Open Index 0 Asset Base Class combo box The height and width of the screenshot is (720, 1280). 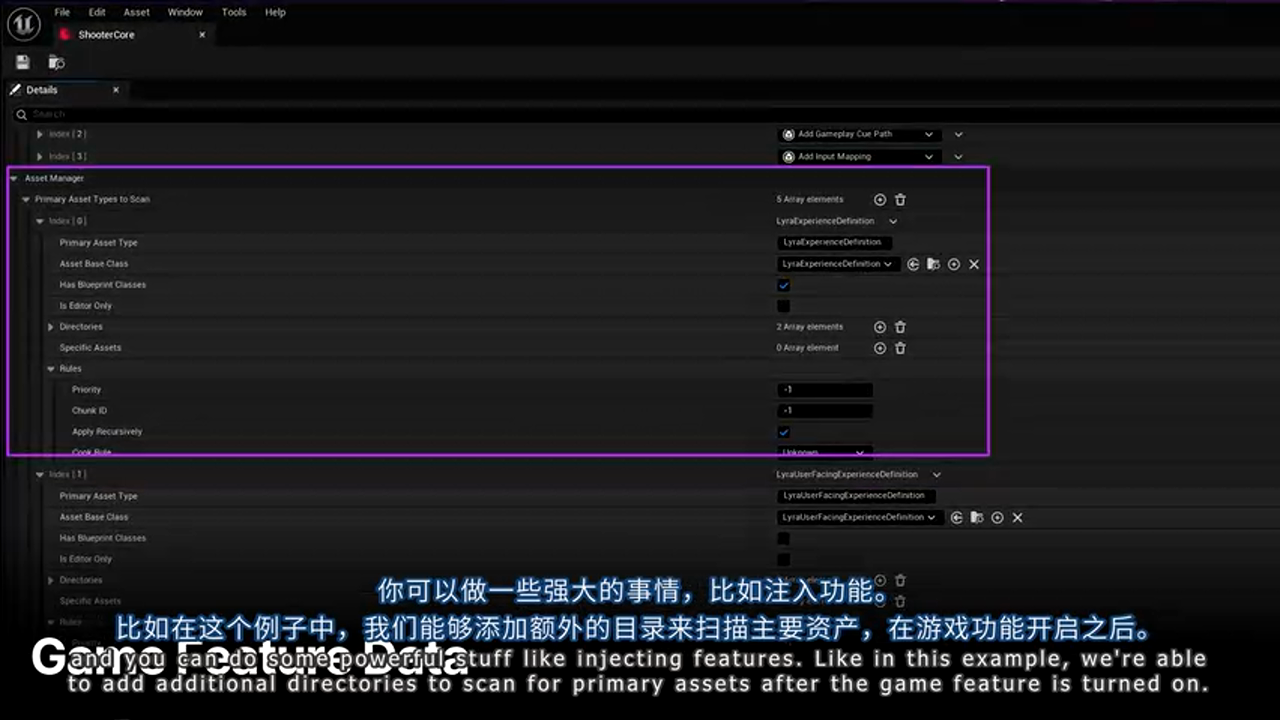point(837,264)
